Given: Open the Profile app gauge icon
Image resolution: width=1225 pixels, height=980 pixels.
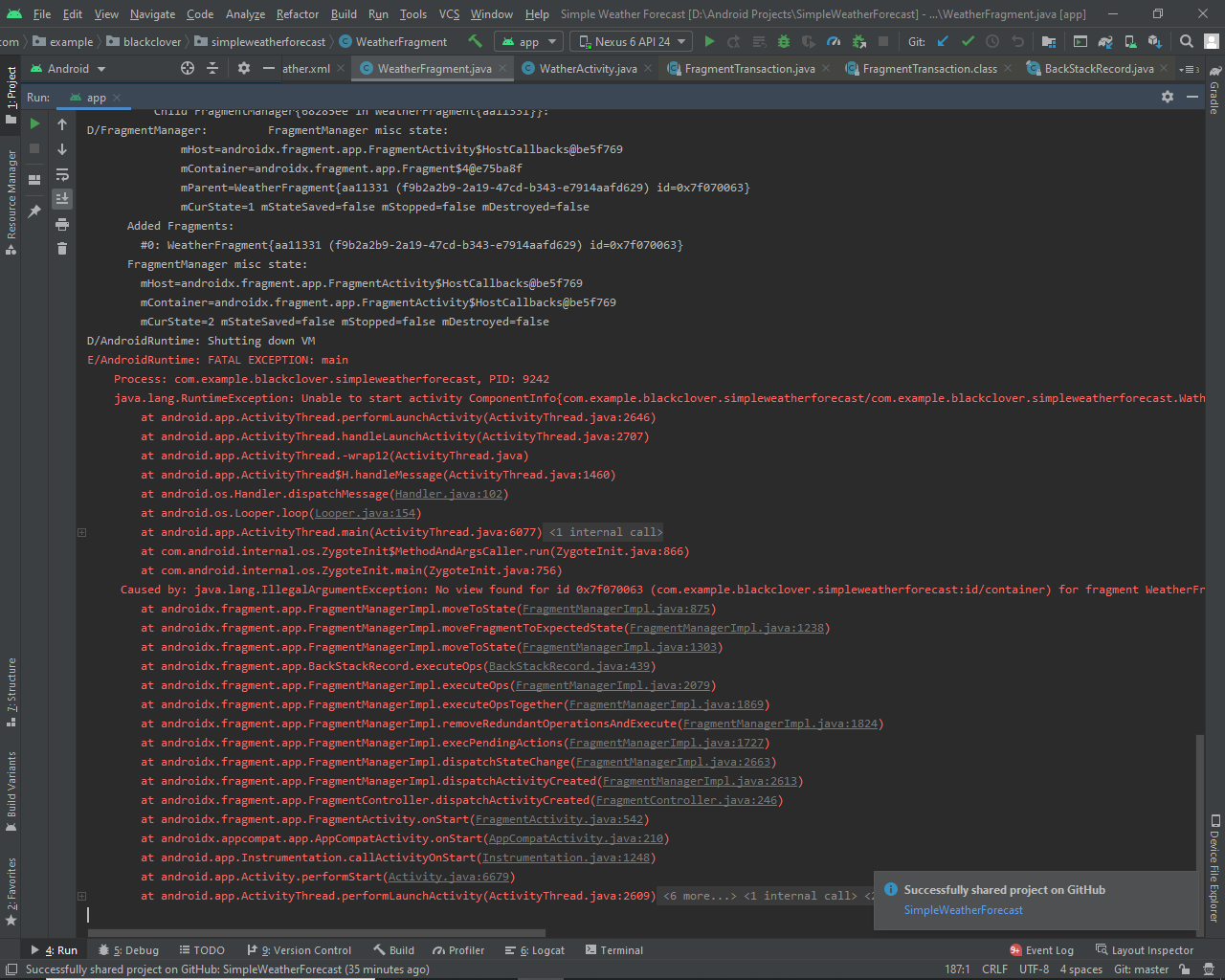Looking at the screenshot, I should pyautogui.click(x=834, y=41).
